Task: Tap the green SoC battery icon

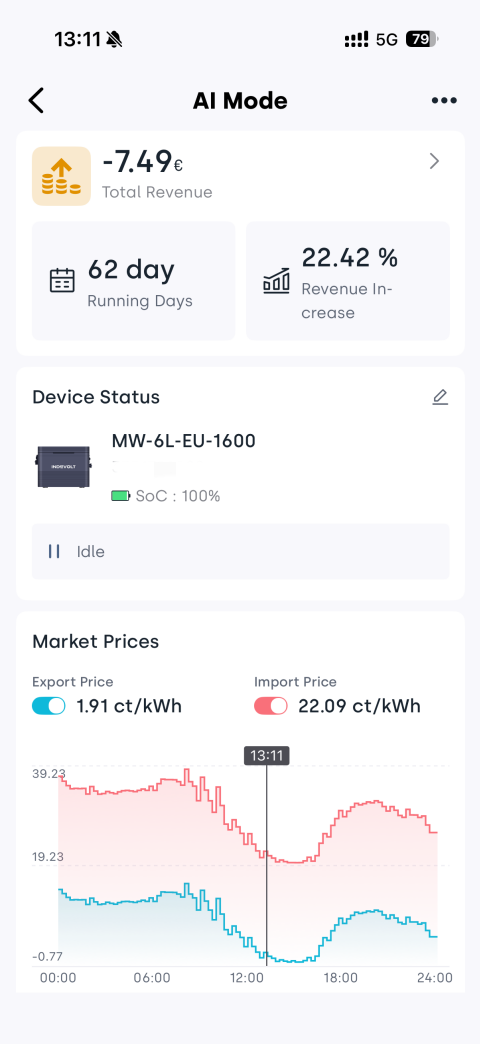Action: (x=120, y=496)
